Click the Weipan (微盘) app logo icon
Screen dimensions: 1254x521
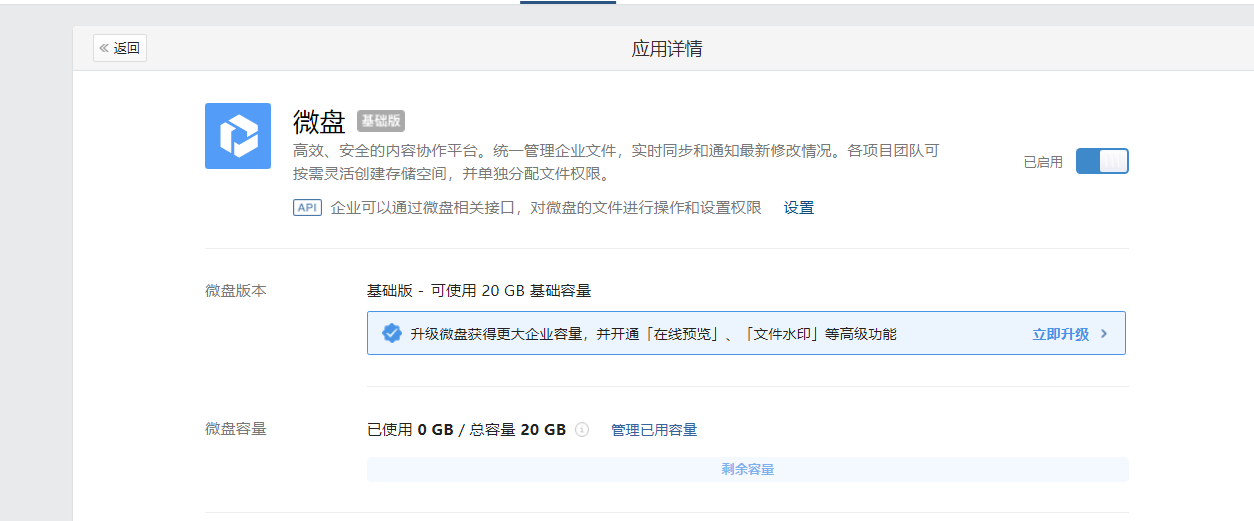(238, 136)
